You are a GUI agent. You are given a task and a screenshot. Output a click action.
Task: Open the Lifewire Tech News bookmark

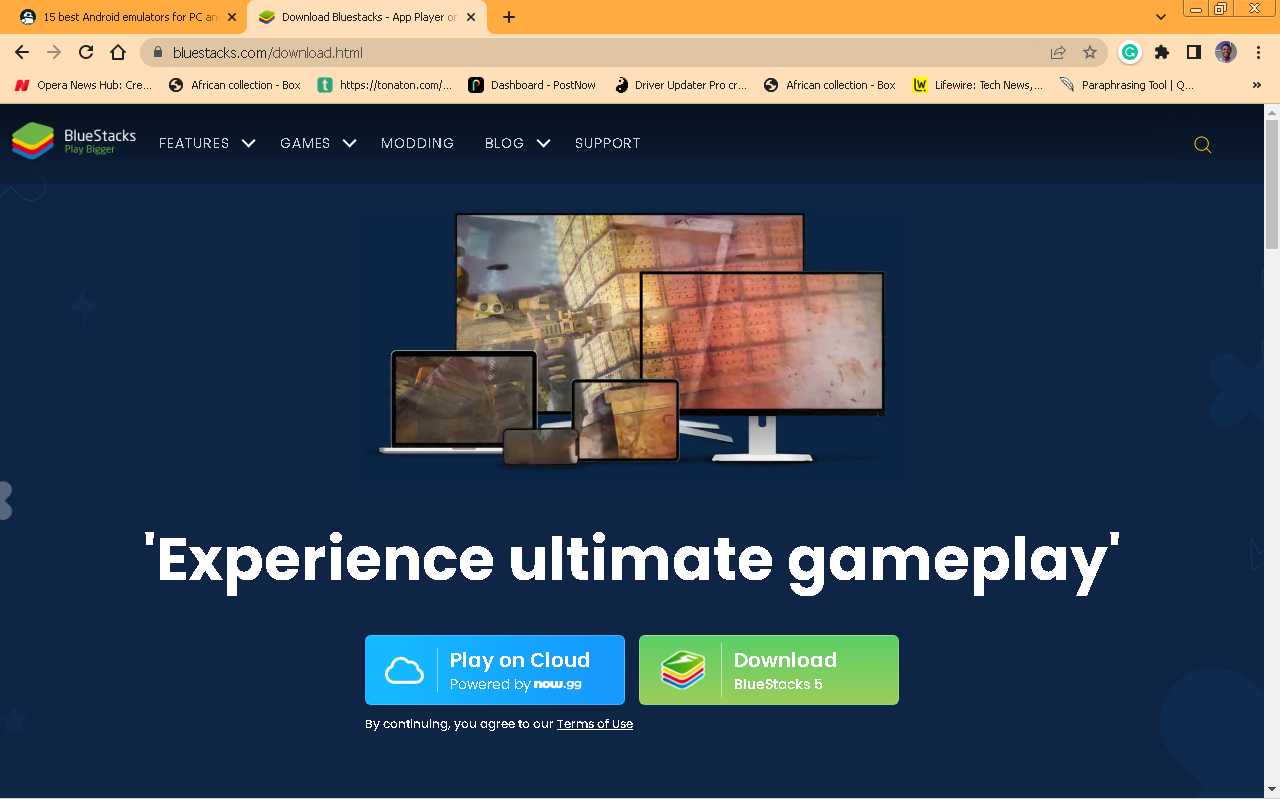[x=978, y=85]
